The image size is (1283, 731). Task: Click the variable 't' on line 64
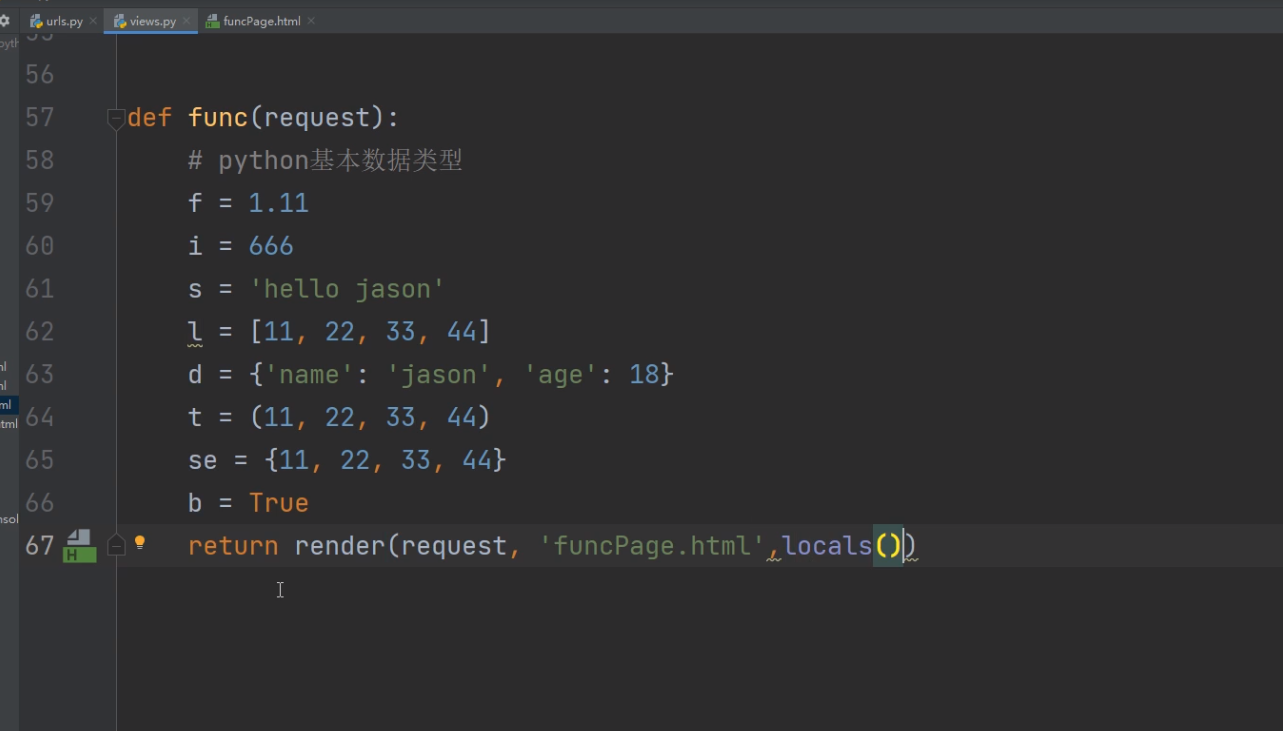point(195,417)
